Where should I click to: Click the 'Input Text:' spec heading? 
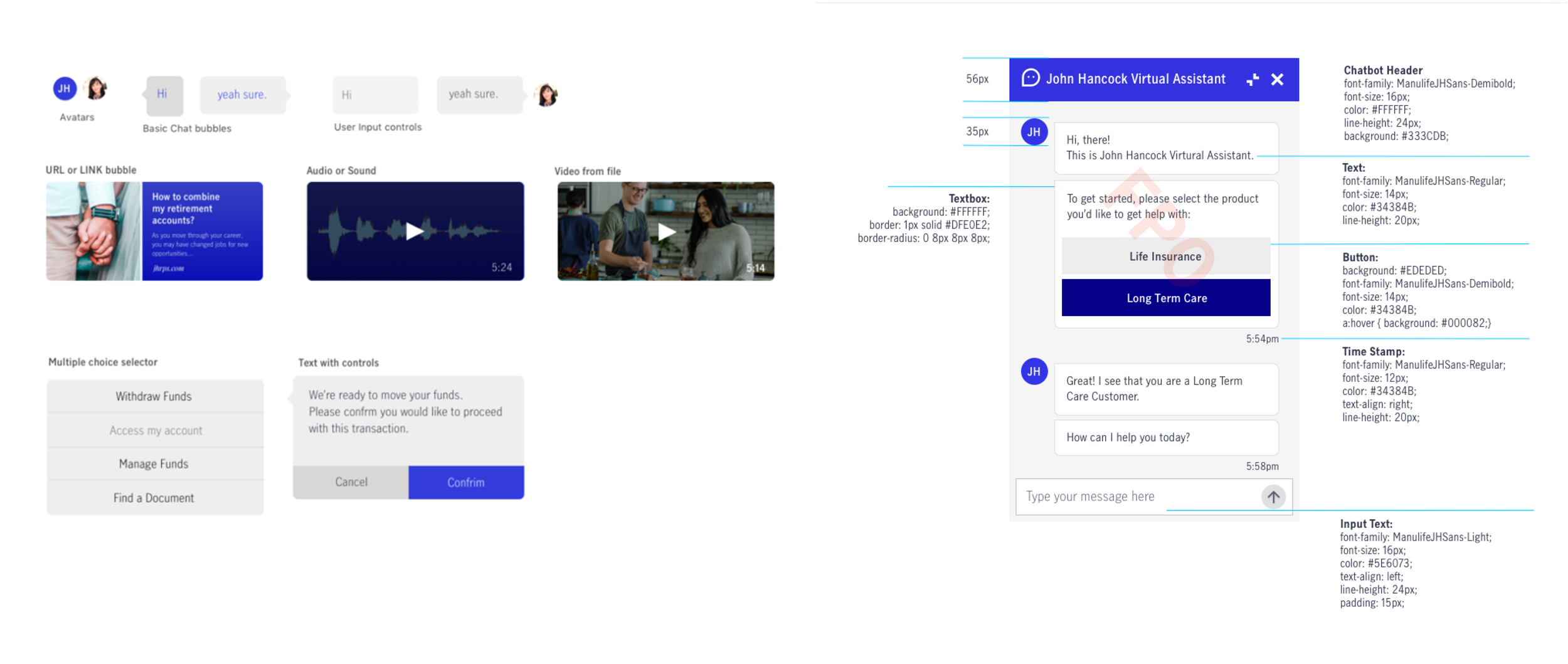[x=1365, y=524]
